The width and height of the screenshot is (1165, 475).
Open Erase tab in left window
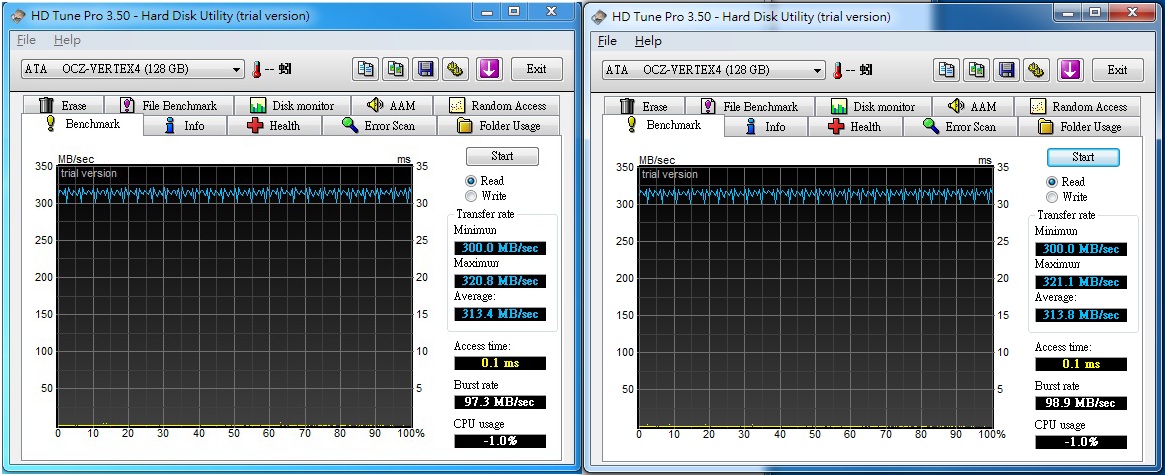[x=63, y=106]
